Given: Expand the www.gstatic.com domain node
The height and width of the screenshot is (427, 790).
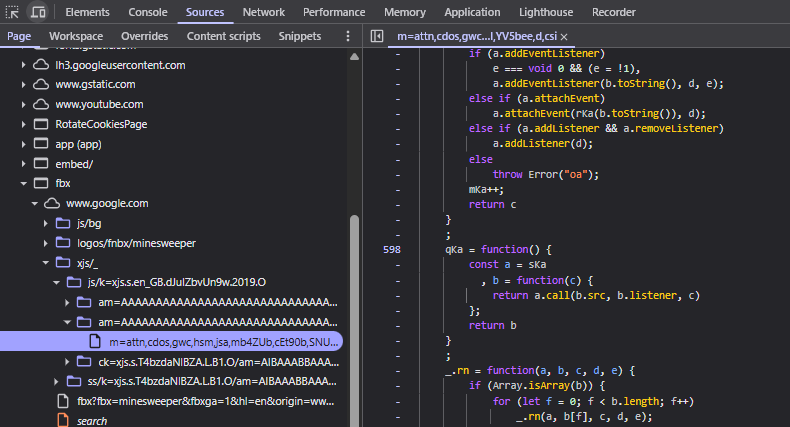Looking at the screenshot, I should click(x=25, y=84).
